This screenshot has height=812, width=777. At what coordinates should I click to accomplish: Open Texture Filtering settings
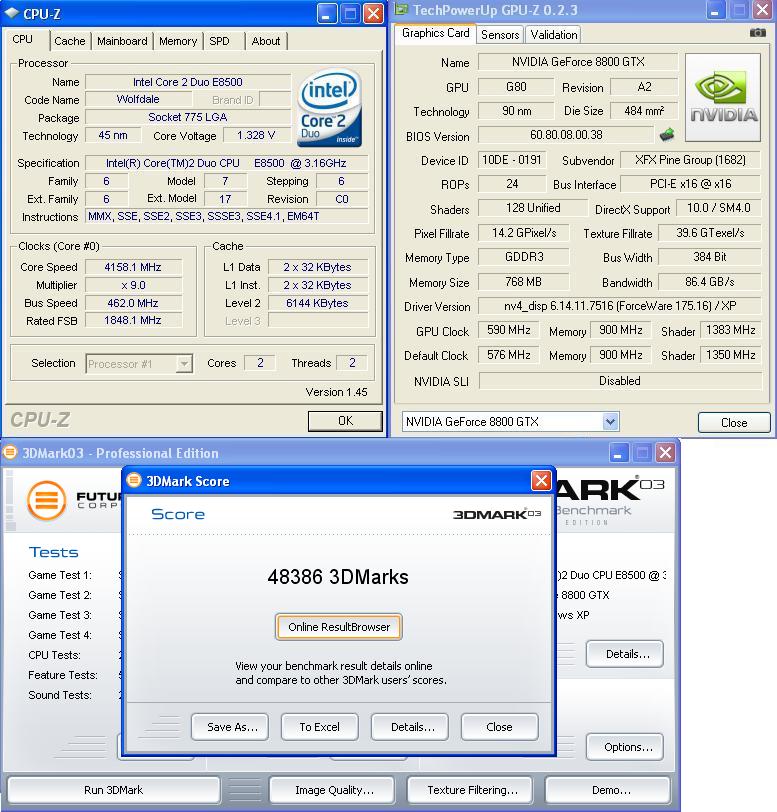click(x=470, y=790)
